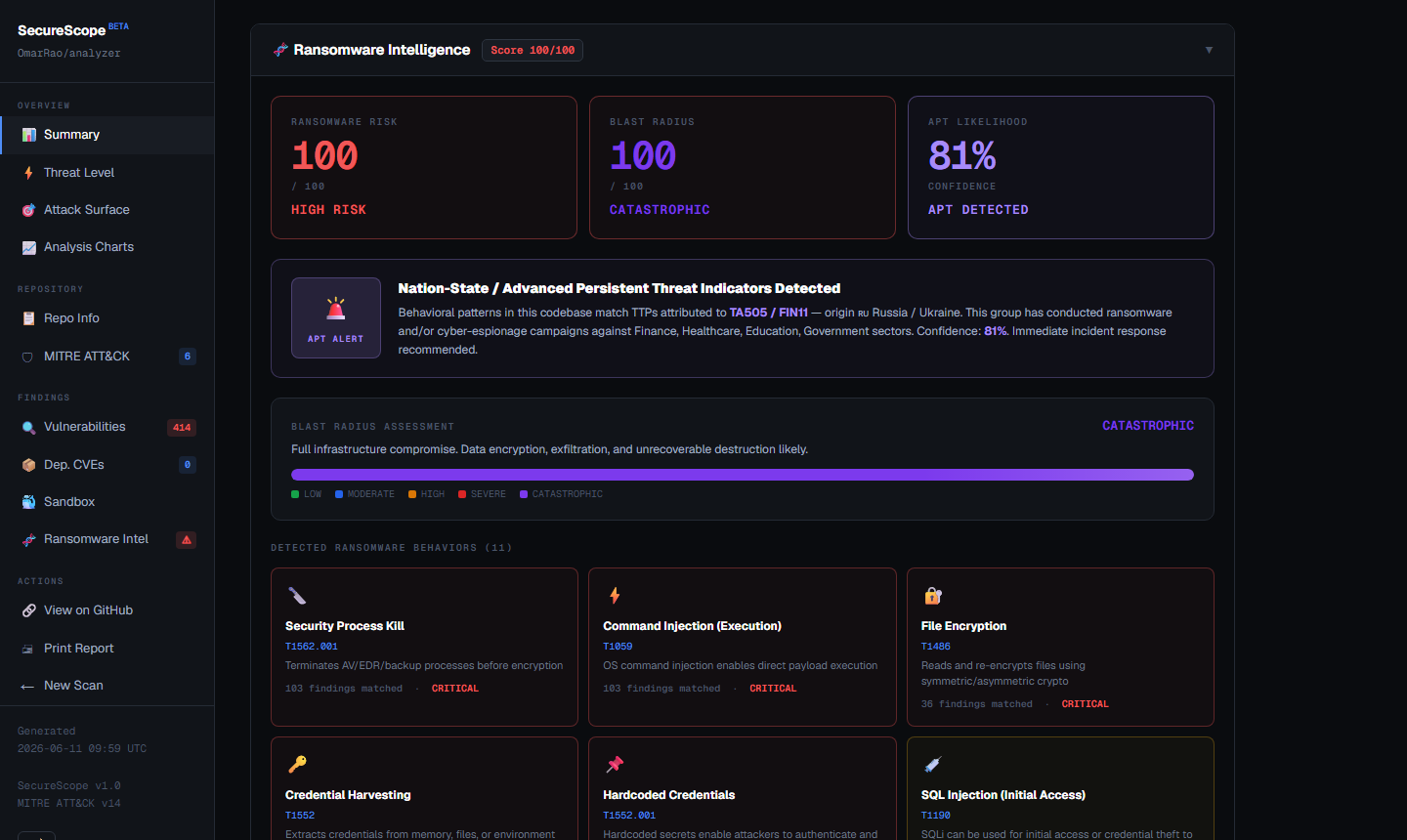Viewport: 1407px width, 840px height.
Task: Collapse the Ransomware Intelligence panel
Action: tap(1209, 50)
